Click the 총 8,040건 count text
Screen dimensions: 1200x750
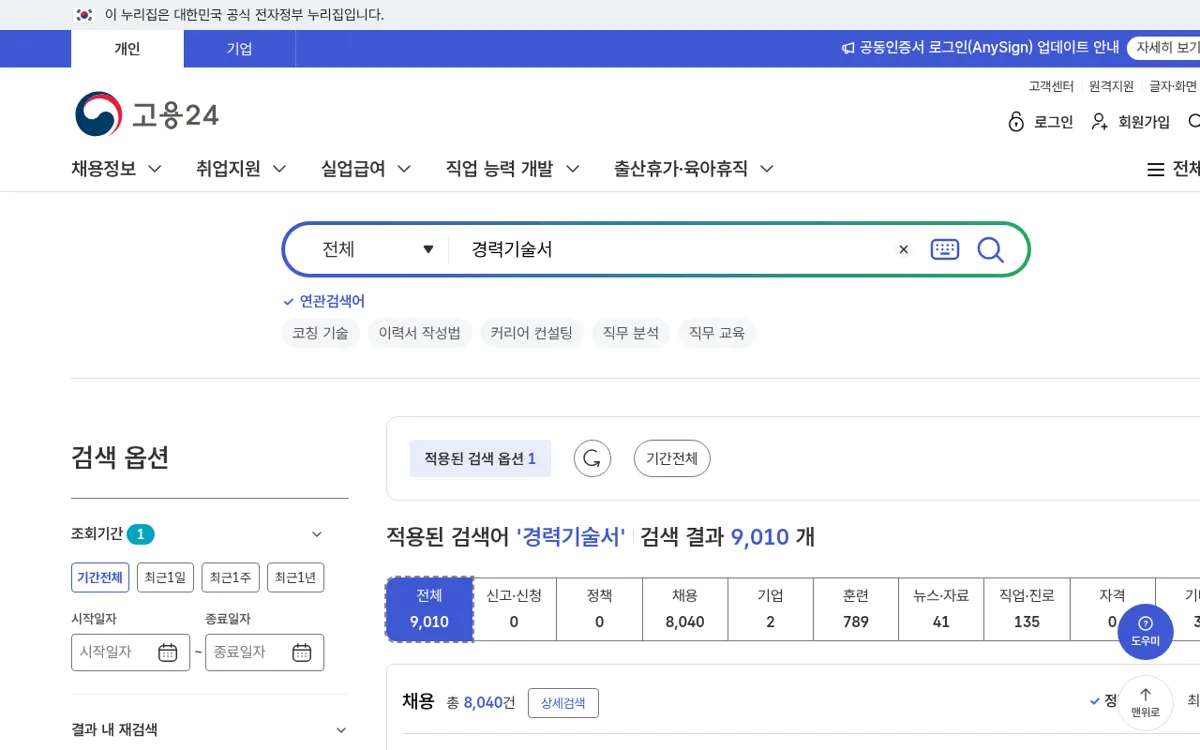pos(480,702)
